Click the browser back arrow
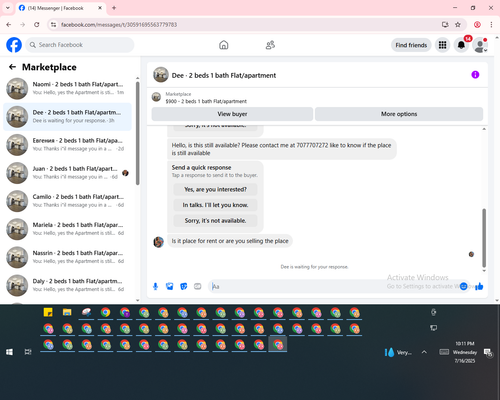The height and width of the screenshot is (400, 500). click(x=9, y=24)
